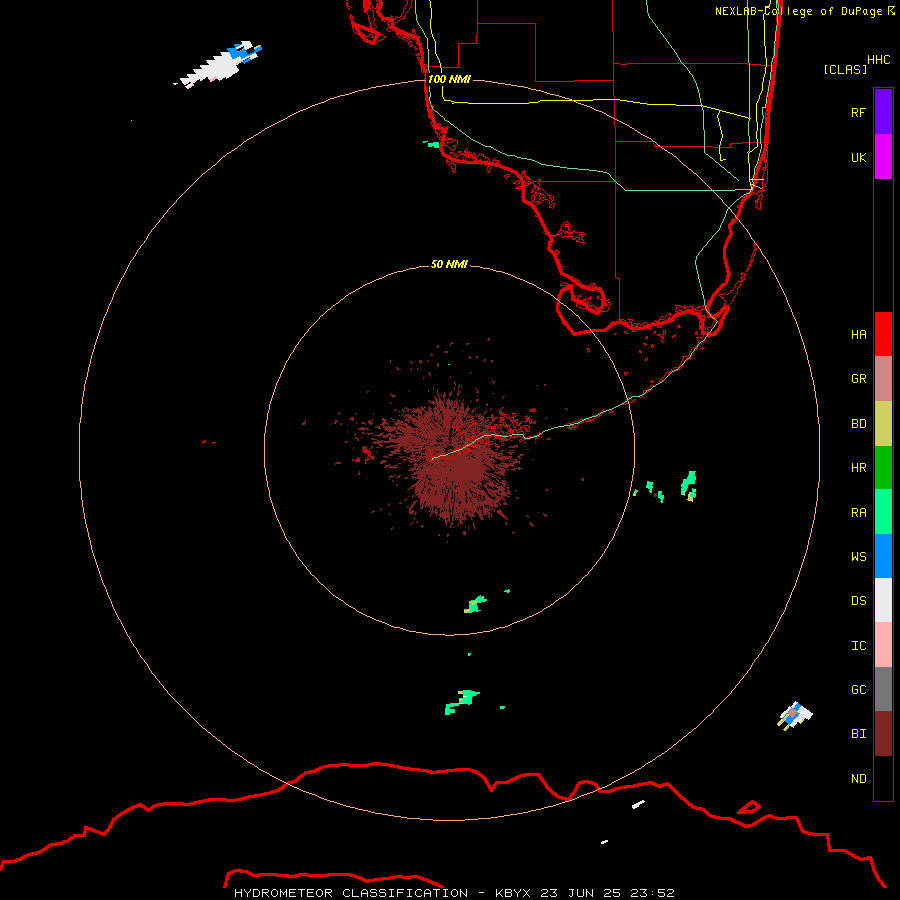Click the 100 NMI range ring label
Viewport: 900px width, 900px height.
pos(449,79)
